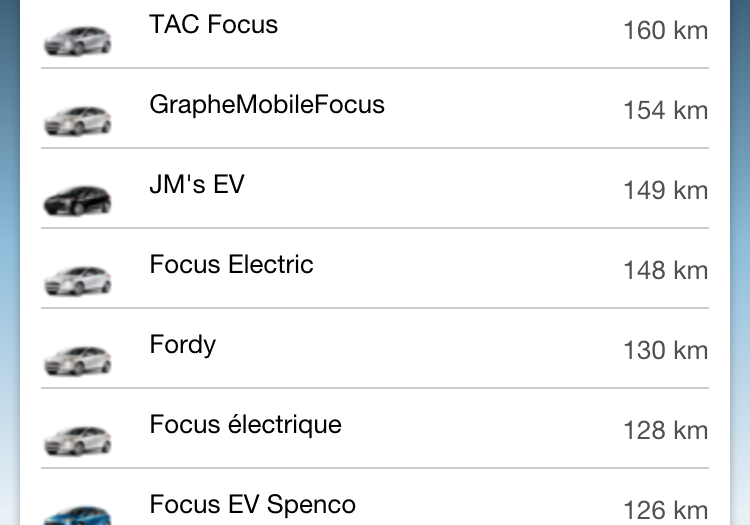Open the Focus EV Spenco name
This screenshot has height=525, width=750.
[252, 505]
